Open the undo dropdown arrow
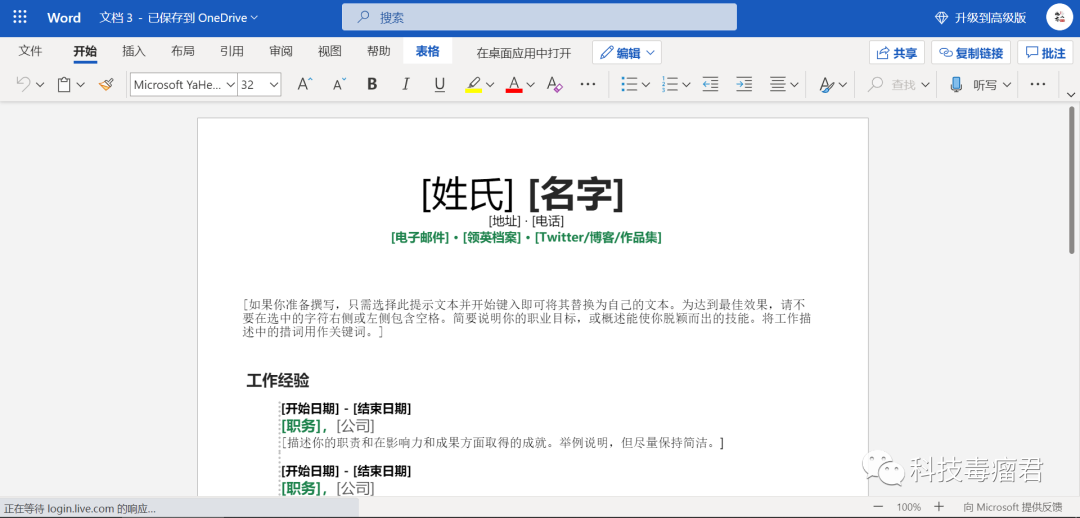 40,85
